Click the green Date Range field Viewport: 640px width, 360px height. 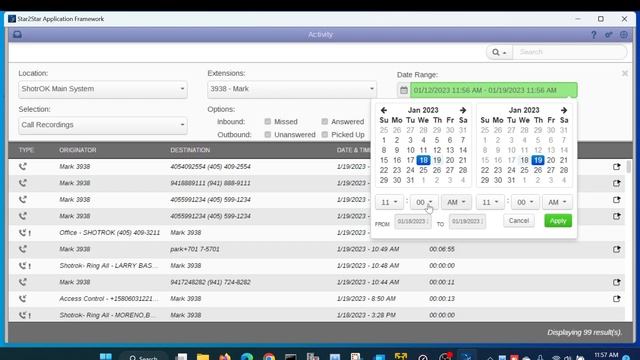click(x=493, y=90)
